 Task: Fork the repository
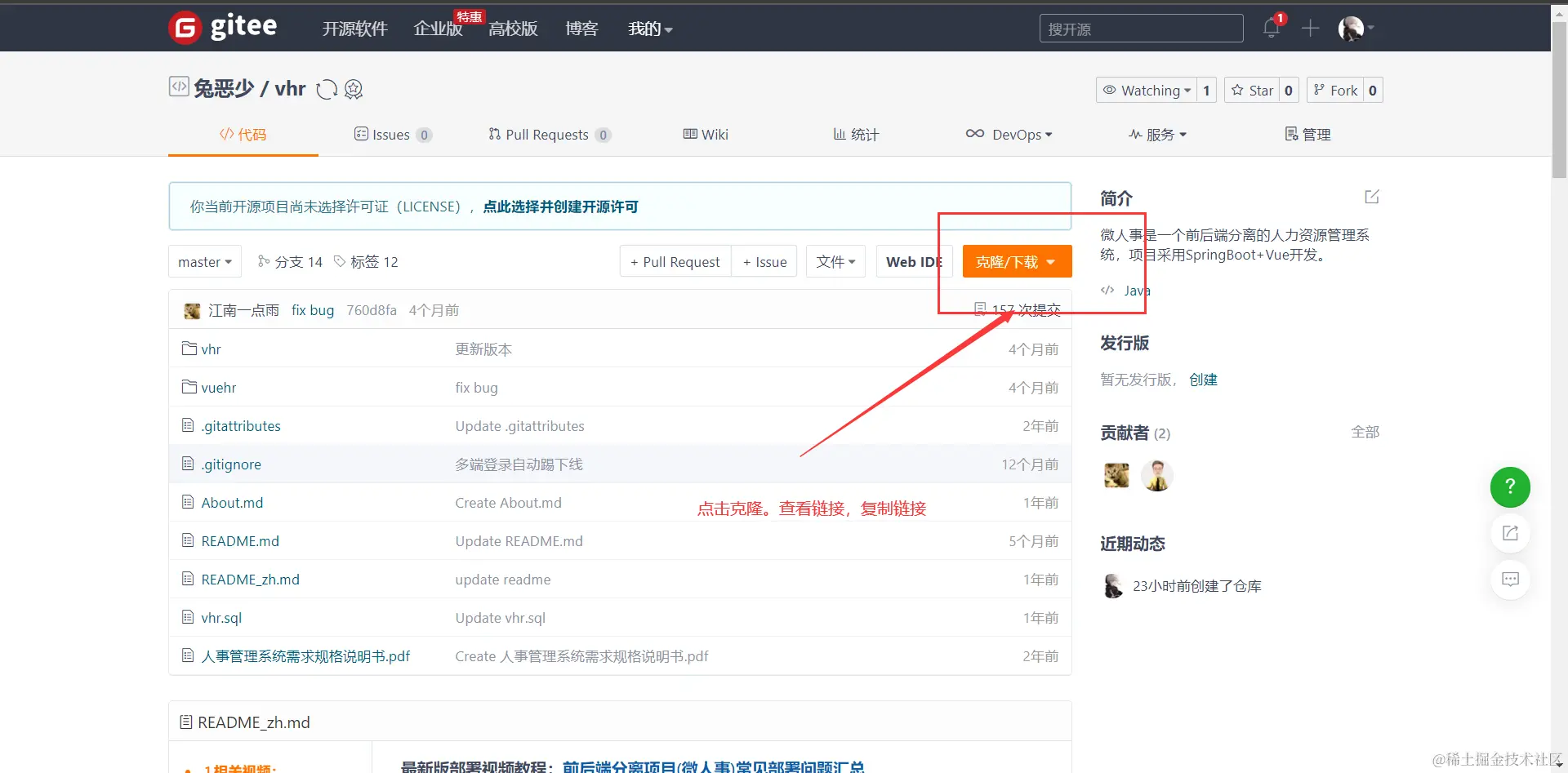pyautogui.click(x=1335, y=90)
